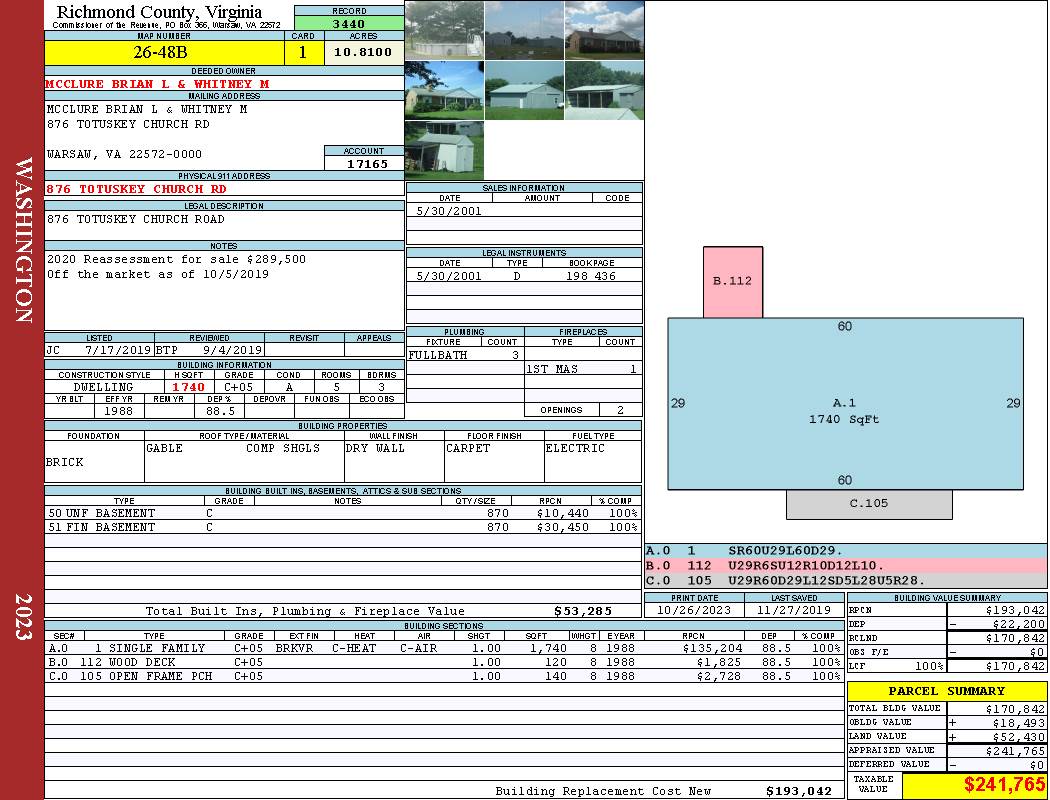Select the green record number 3440

point(348,22)
